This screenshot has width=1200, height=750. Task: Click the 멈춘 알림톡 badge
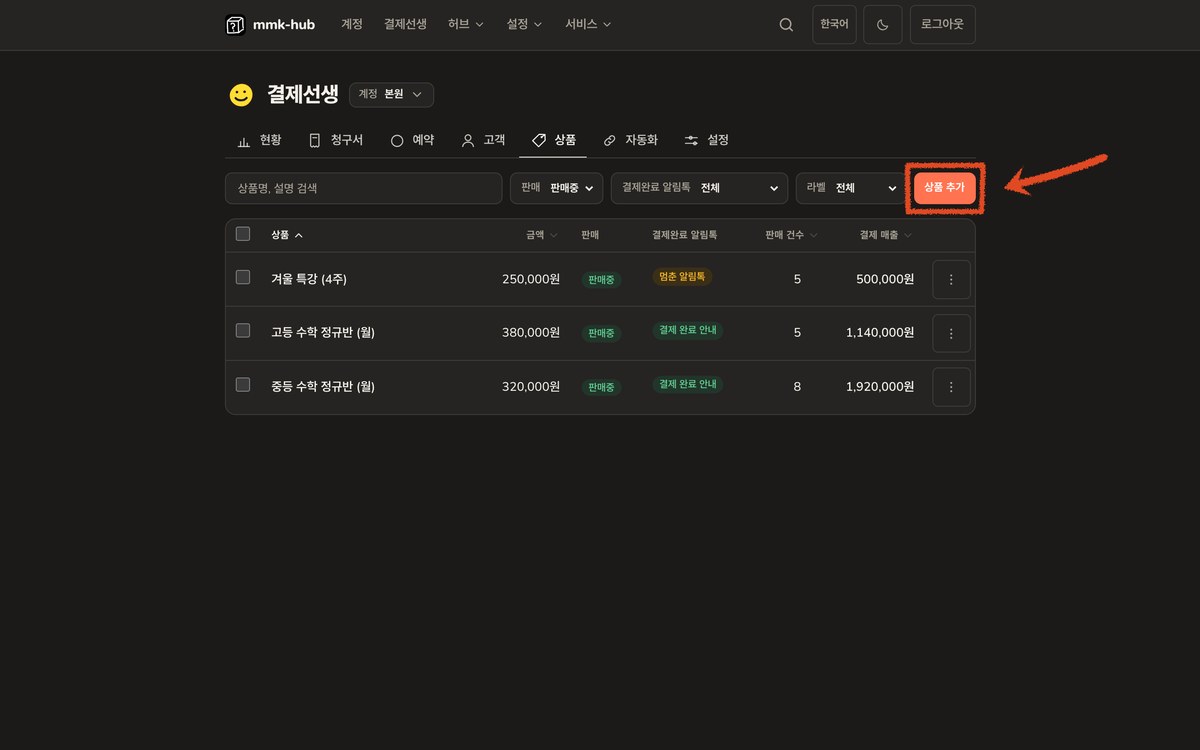682,276
